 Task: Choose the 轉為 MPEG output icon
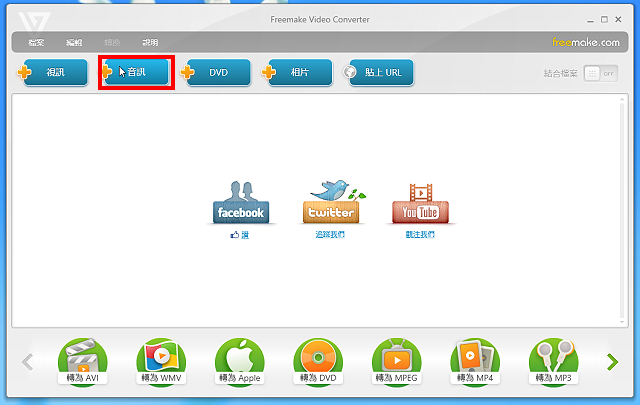tap(397, 361)
